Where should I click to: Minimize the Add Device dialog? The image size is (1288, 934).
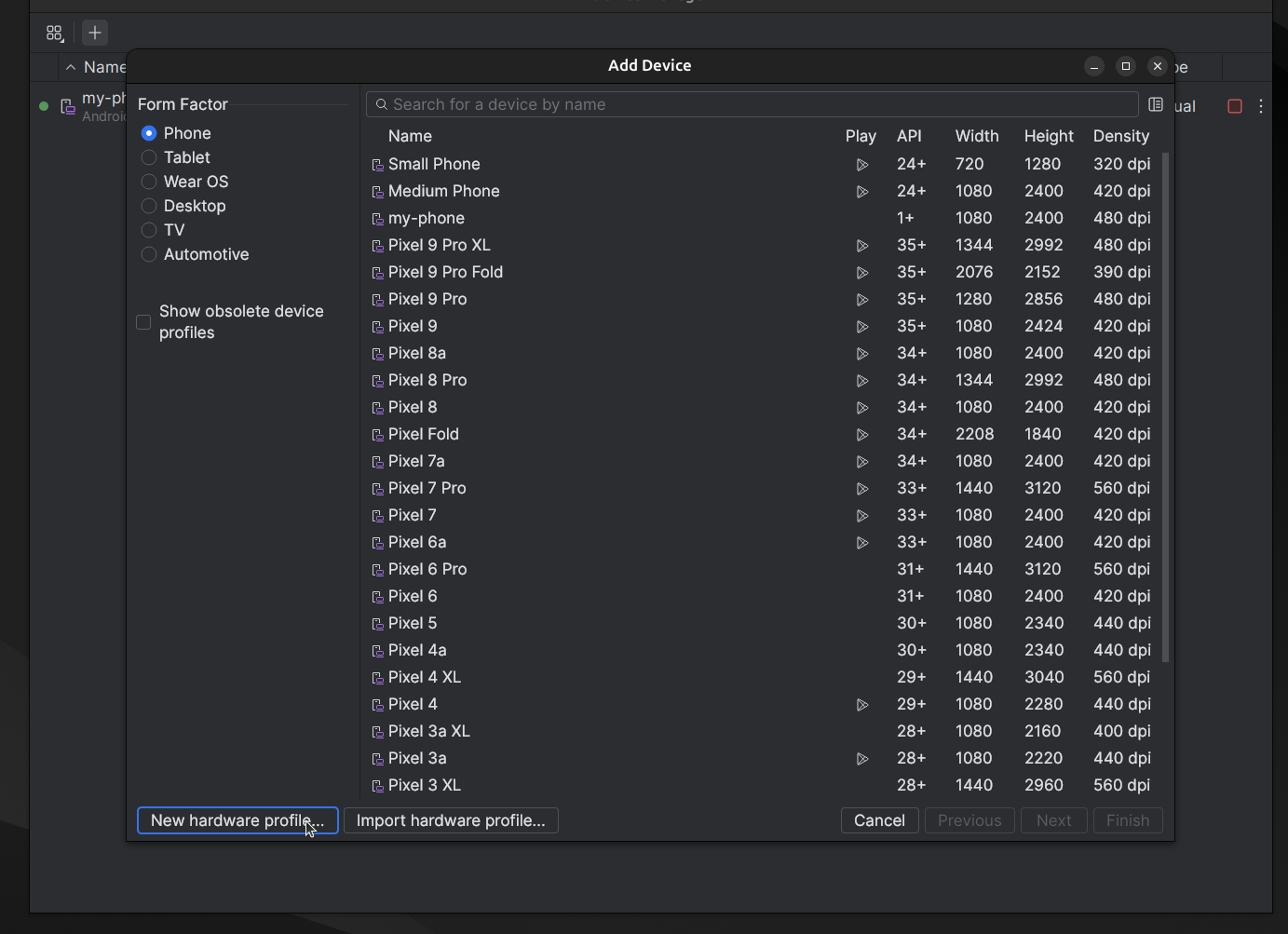click(1094, 66)
